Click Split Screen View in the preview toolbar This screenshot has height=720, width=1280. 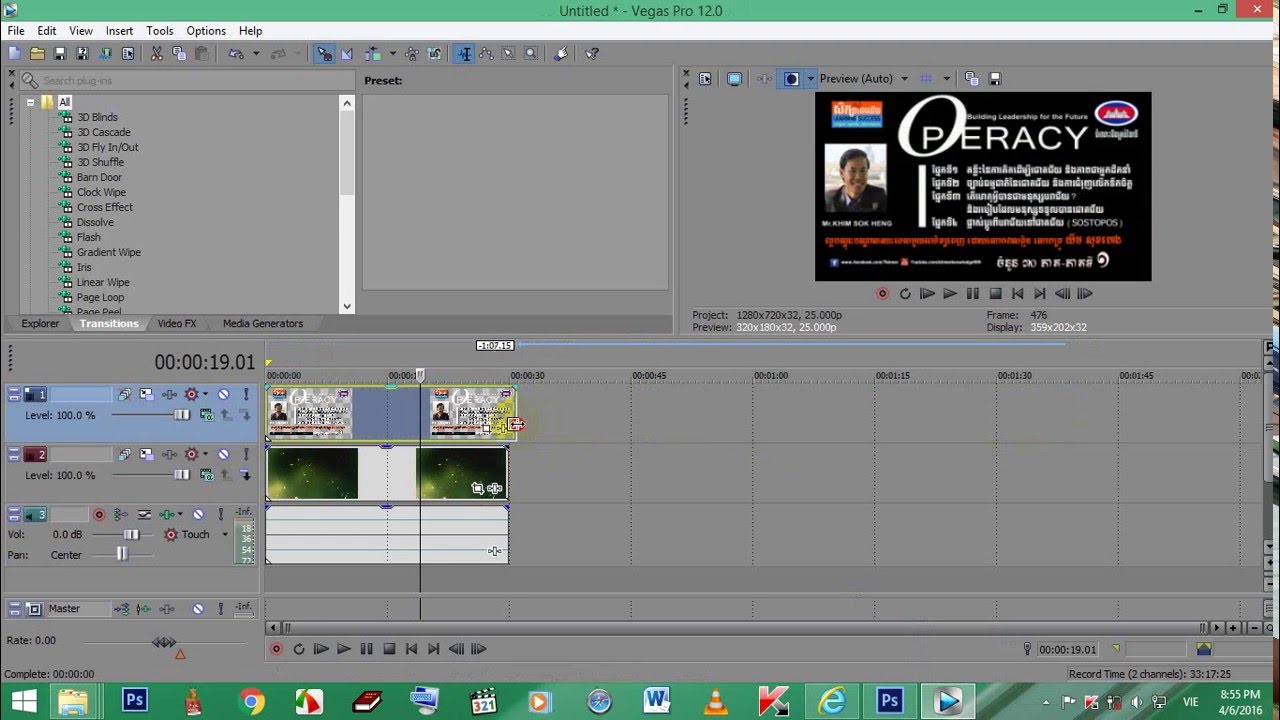tap(791, 78)
